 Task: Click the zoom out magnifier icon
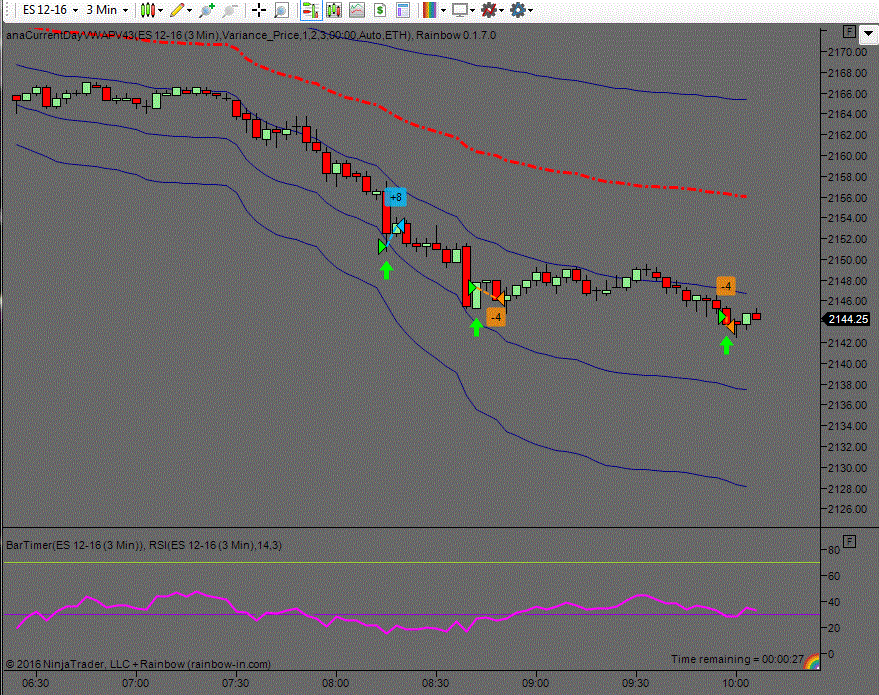click(x=230, y=10)
